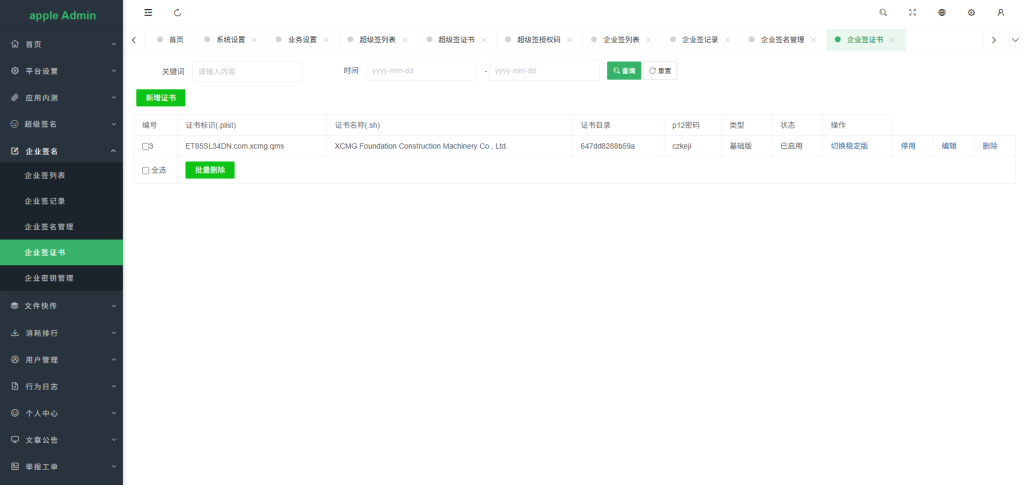Click the 超级签名 icon in sidebar
This screenshot has height=485, width=1024.
tap(15, 123)
